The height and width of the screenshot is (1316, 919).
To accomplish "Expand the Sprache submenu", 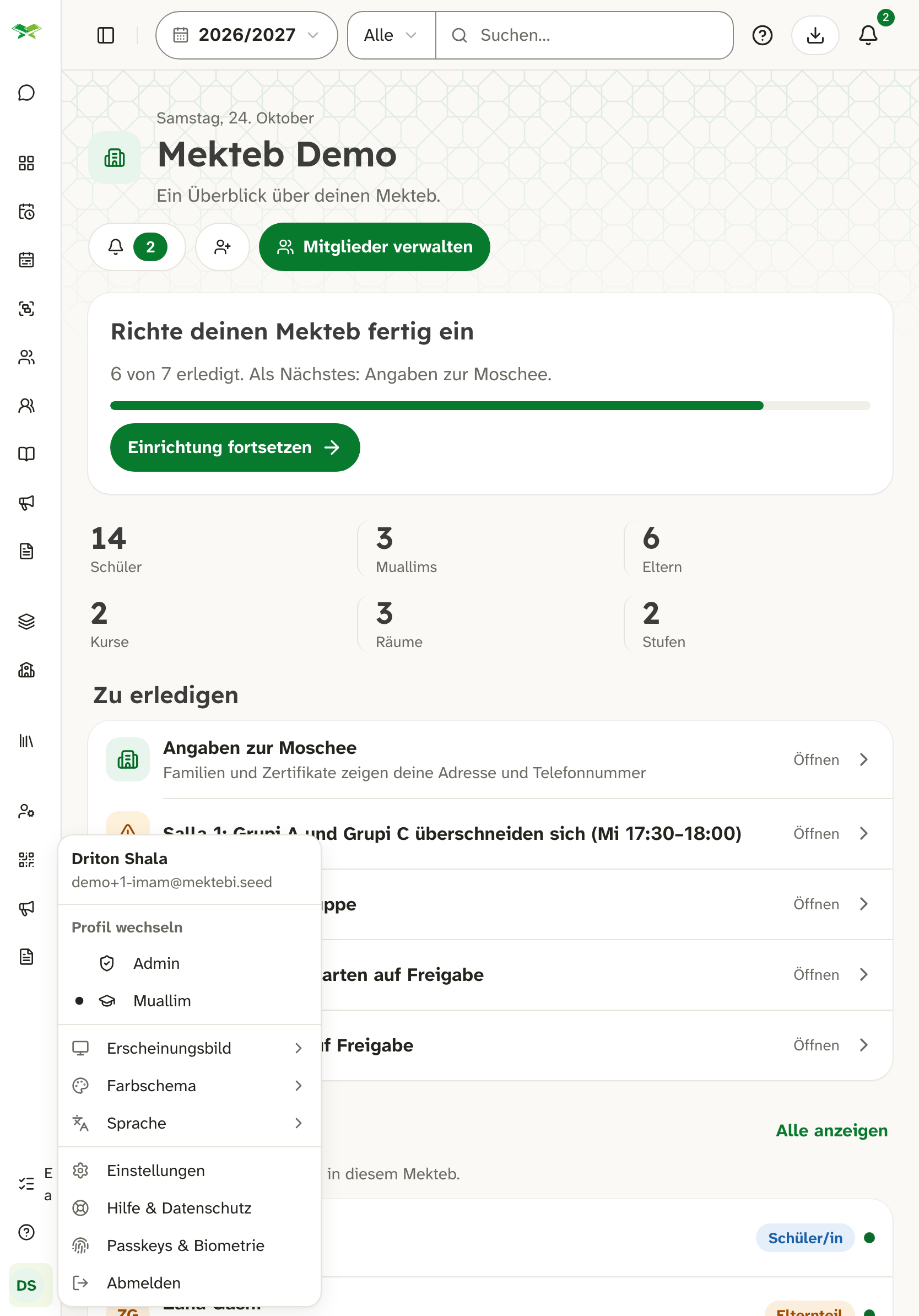I will click(x=189, y=1123).
